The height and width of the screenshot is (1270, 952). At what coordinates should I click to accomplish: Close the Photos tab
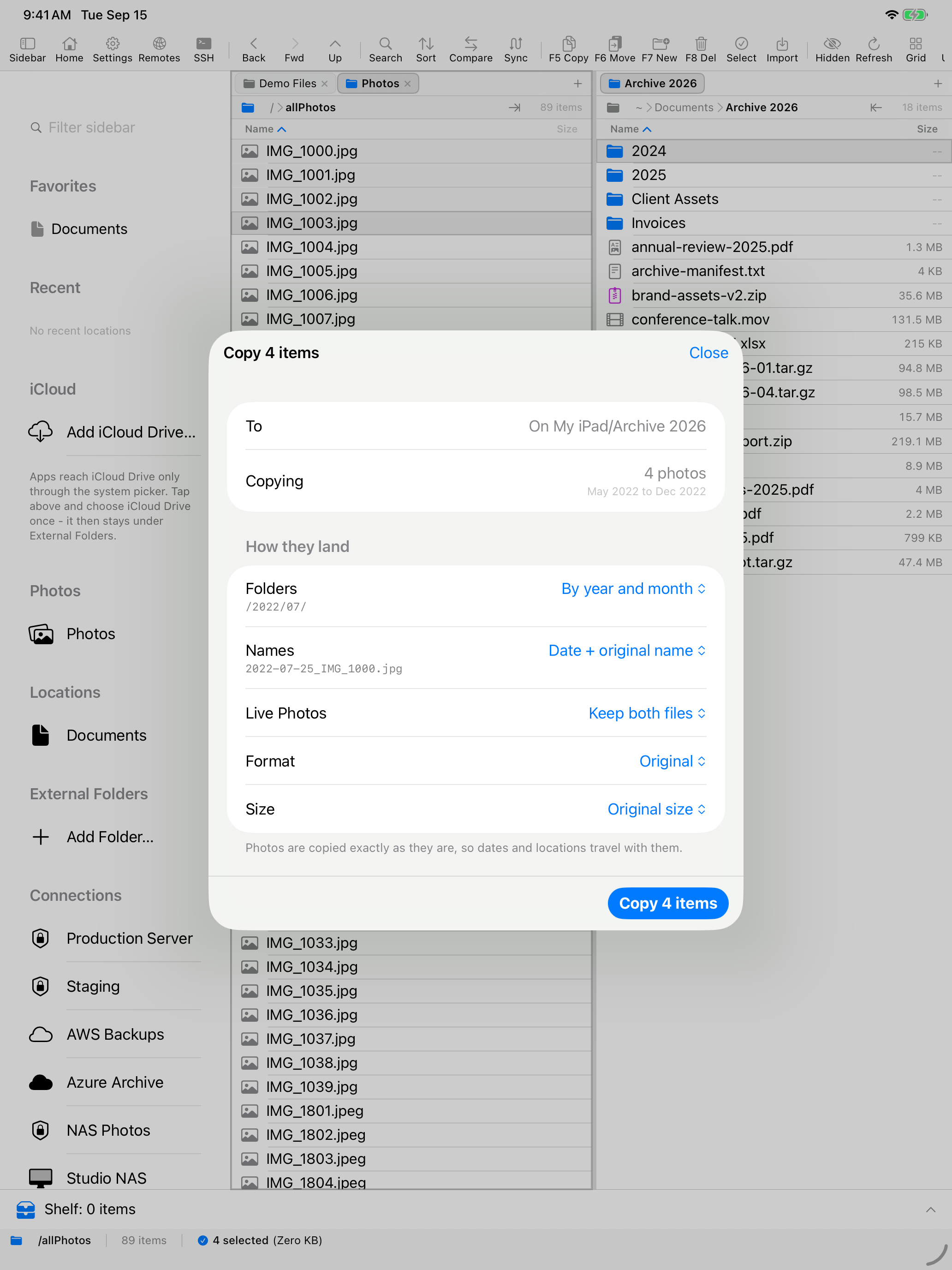(407, 84)
